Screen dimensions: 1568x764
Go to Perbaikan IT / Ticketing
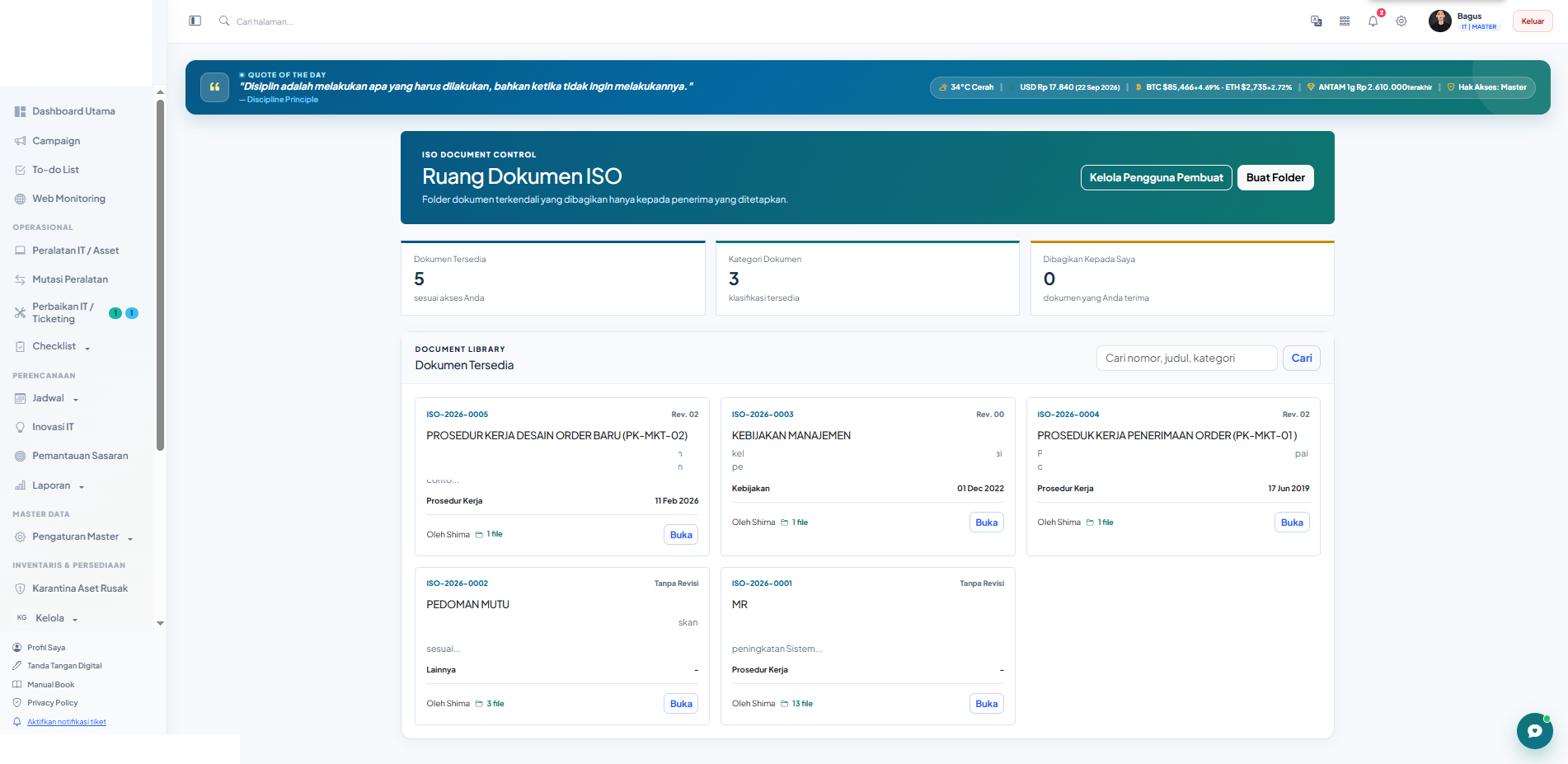63,312
